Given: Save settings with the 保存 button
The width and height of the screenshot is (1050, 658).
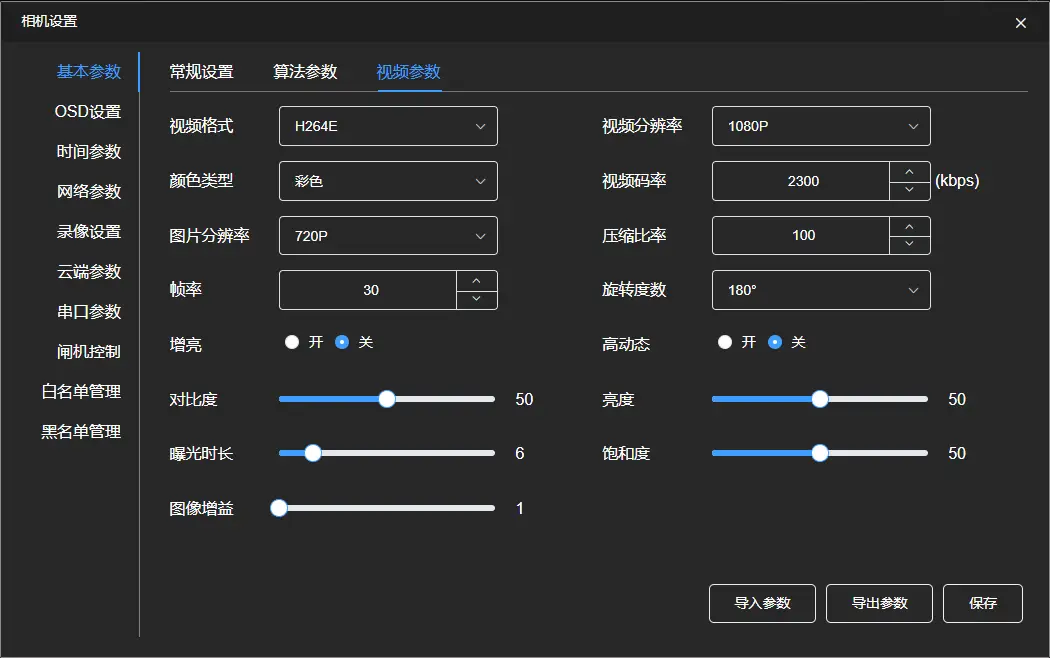Looking at the screenshot, I should (x=982, y=603).
